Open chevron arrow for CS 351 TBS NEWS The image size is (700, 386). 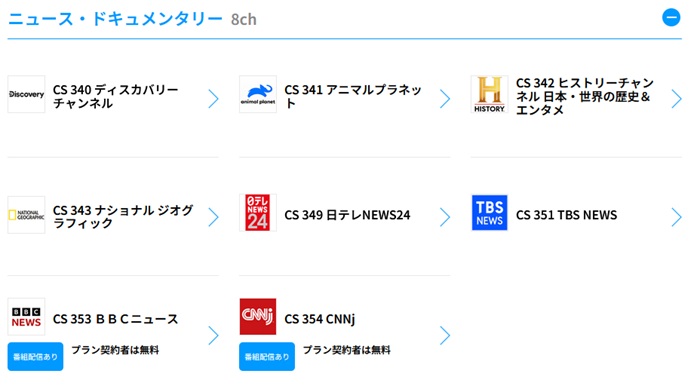[x=676, y=217]
